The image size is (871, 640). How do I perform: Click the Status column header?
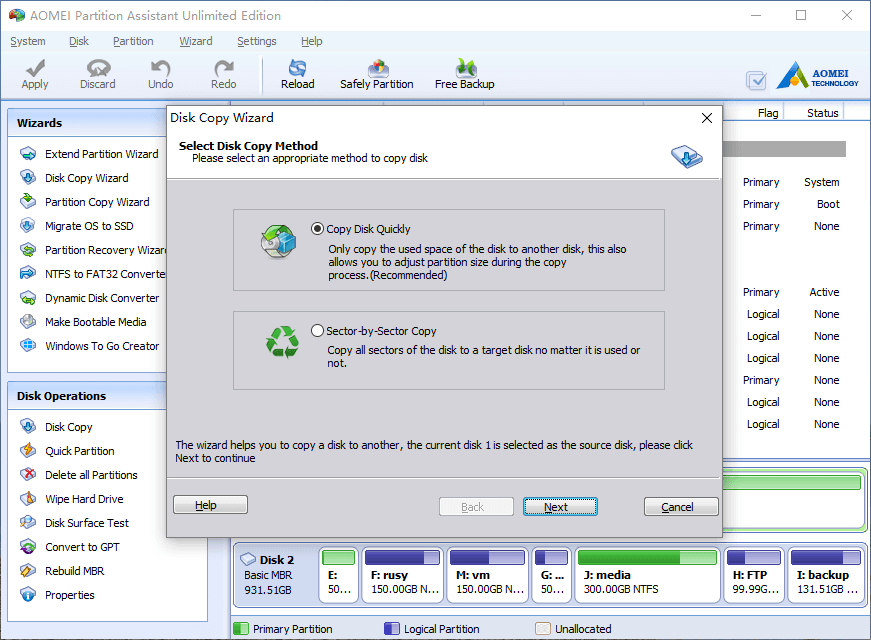(x=822, y=113)
